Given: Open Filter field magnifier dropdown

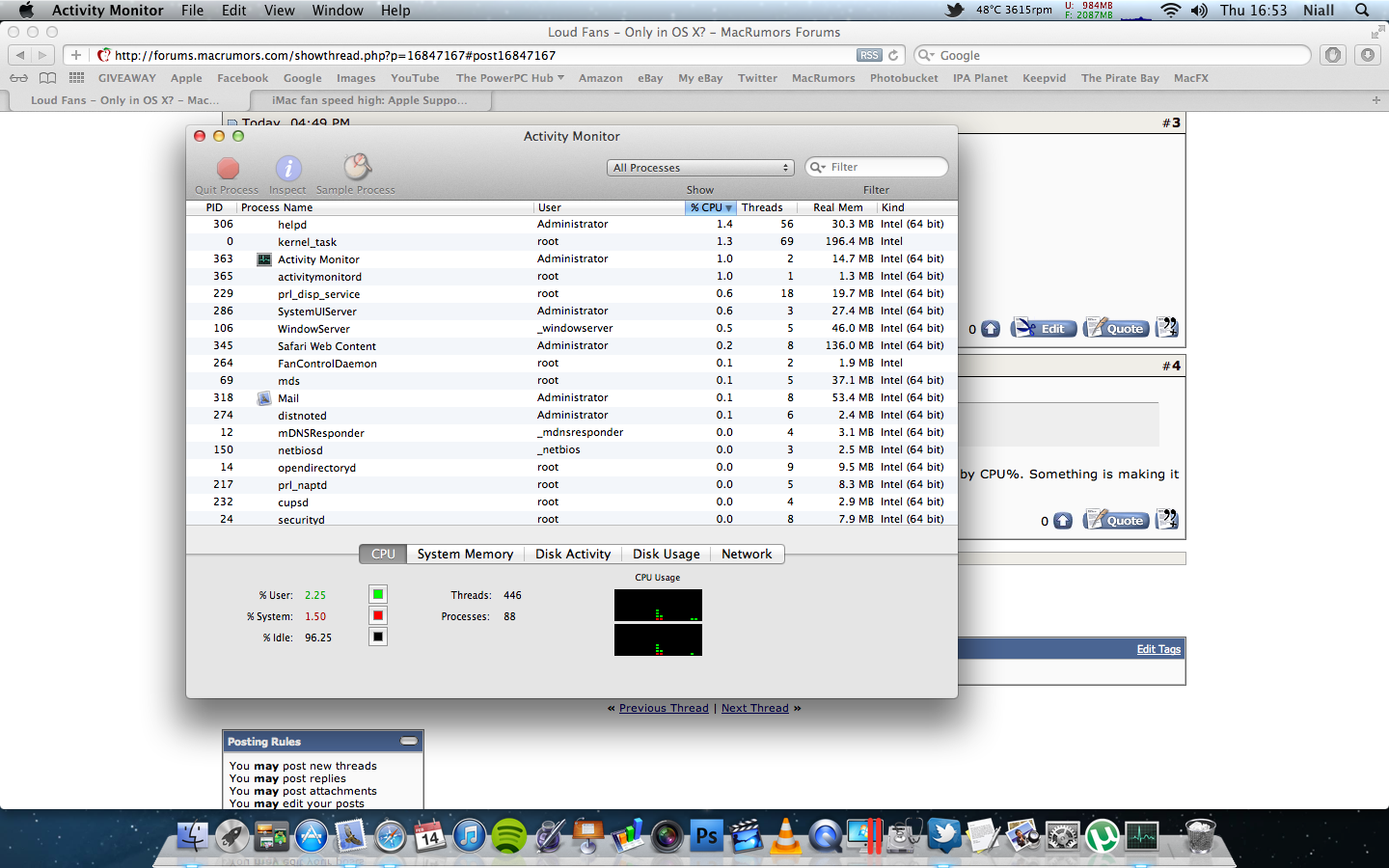Looking at the screenshot, I should pos(818,167).
